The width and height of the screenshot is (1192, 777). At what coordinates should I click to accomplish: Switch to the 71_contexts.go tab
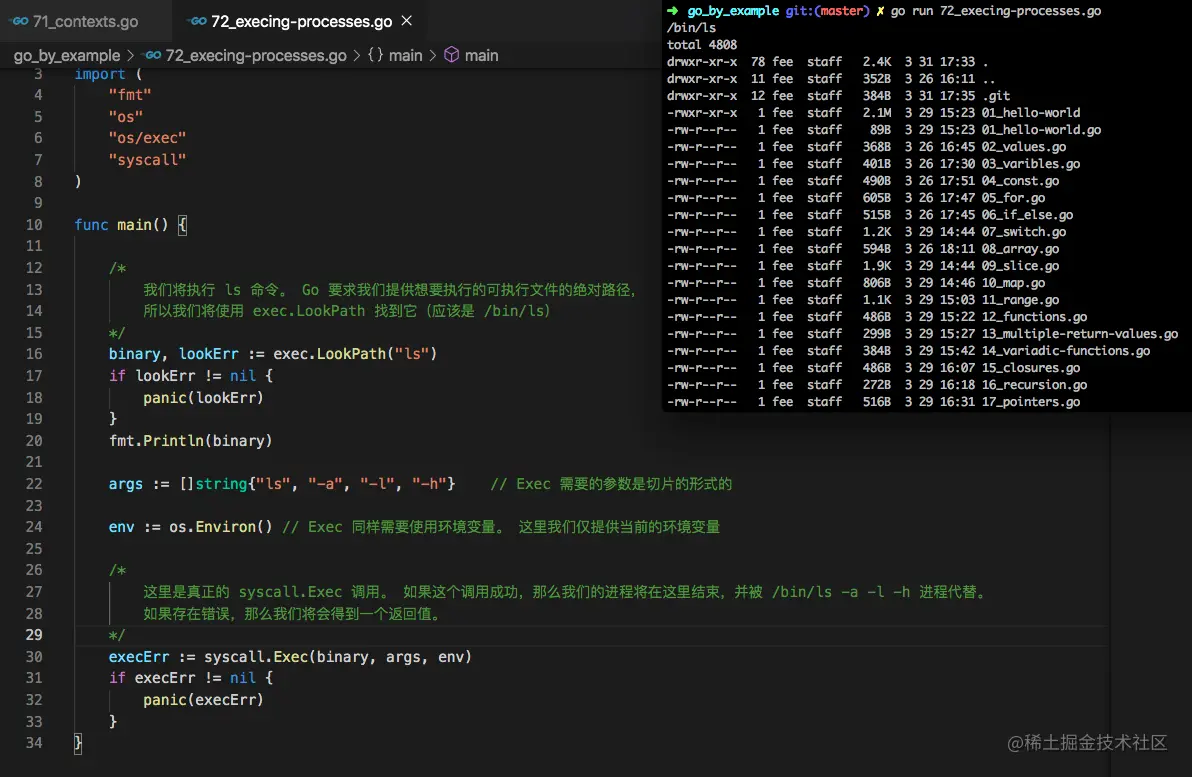[x=74, y=21]
